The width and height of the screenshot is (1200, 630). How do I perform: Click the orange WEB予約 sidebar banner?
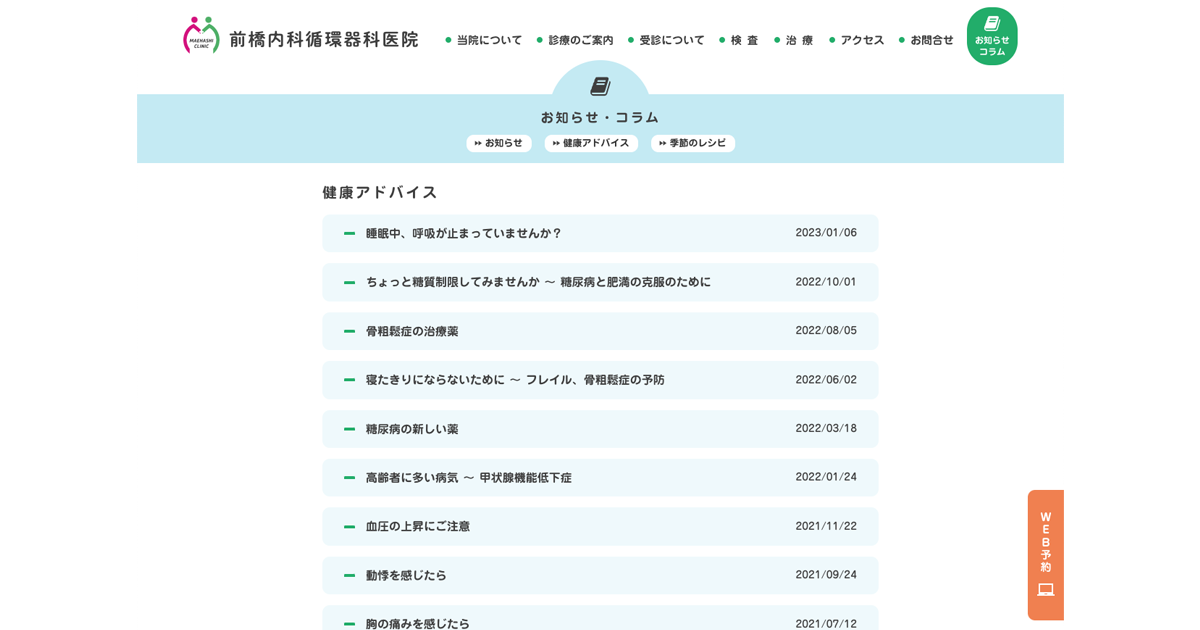pyautogui.click(x=1046, y=555)
